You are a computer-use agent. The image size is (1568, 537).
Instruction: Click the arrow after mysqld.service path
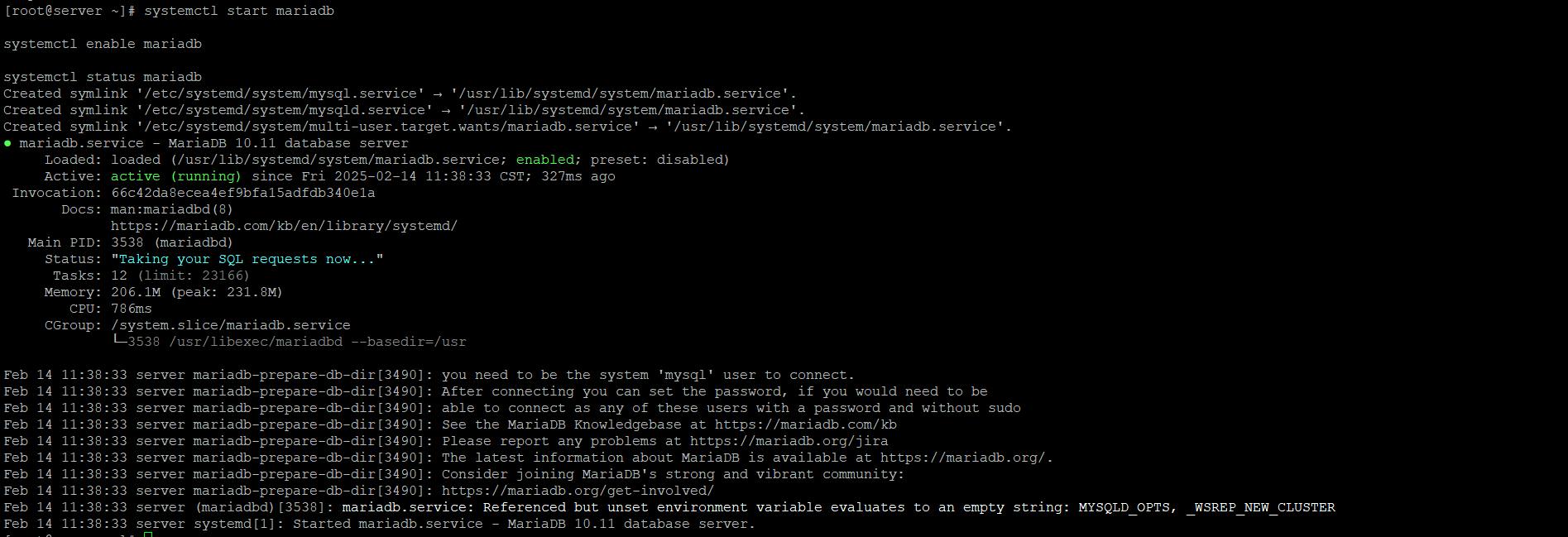[x=445, y=110]
